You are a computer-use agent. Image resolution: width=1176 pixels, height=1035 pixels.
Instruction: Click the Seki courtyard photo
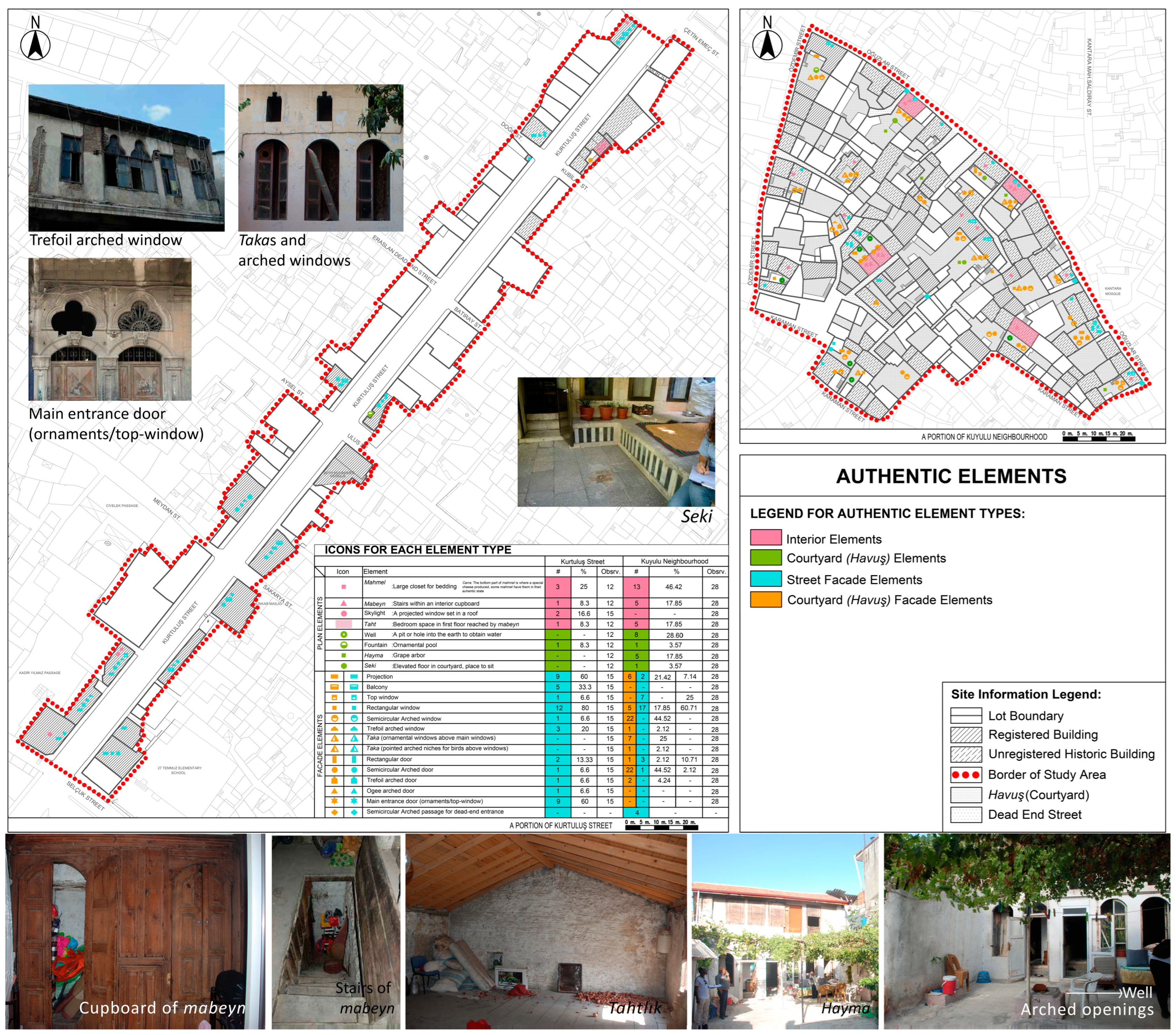[x=616, y=441]
